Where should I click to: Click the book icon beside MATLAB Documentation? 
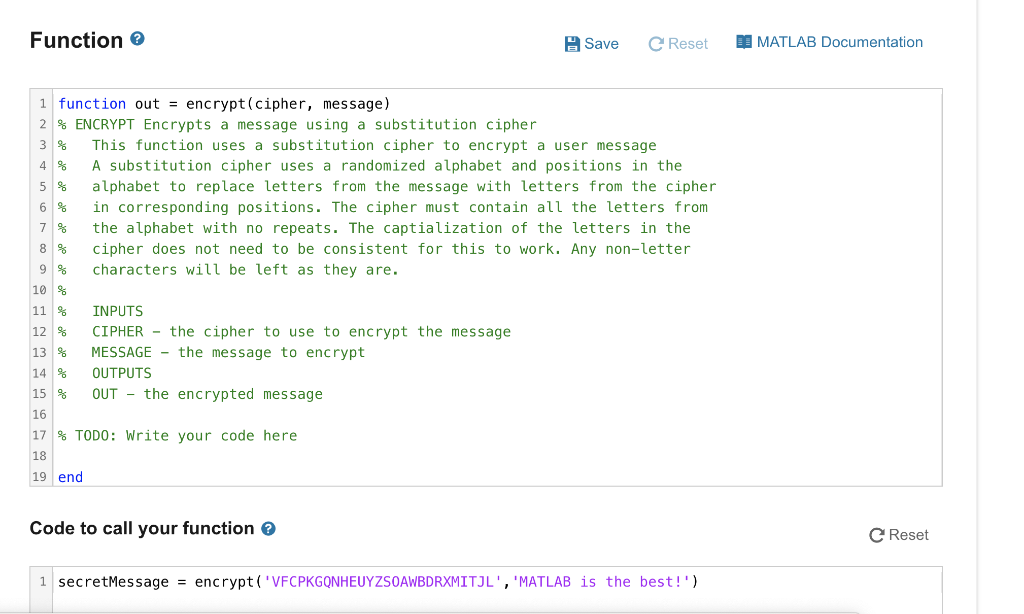744,42
